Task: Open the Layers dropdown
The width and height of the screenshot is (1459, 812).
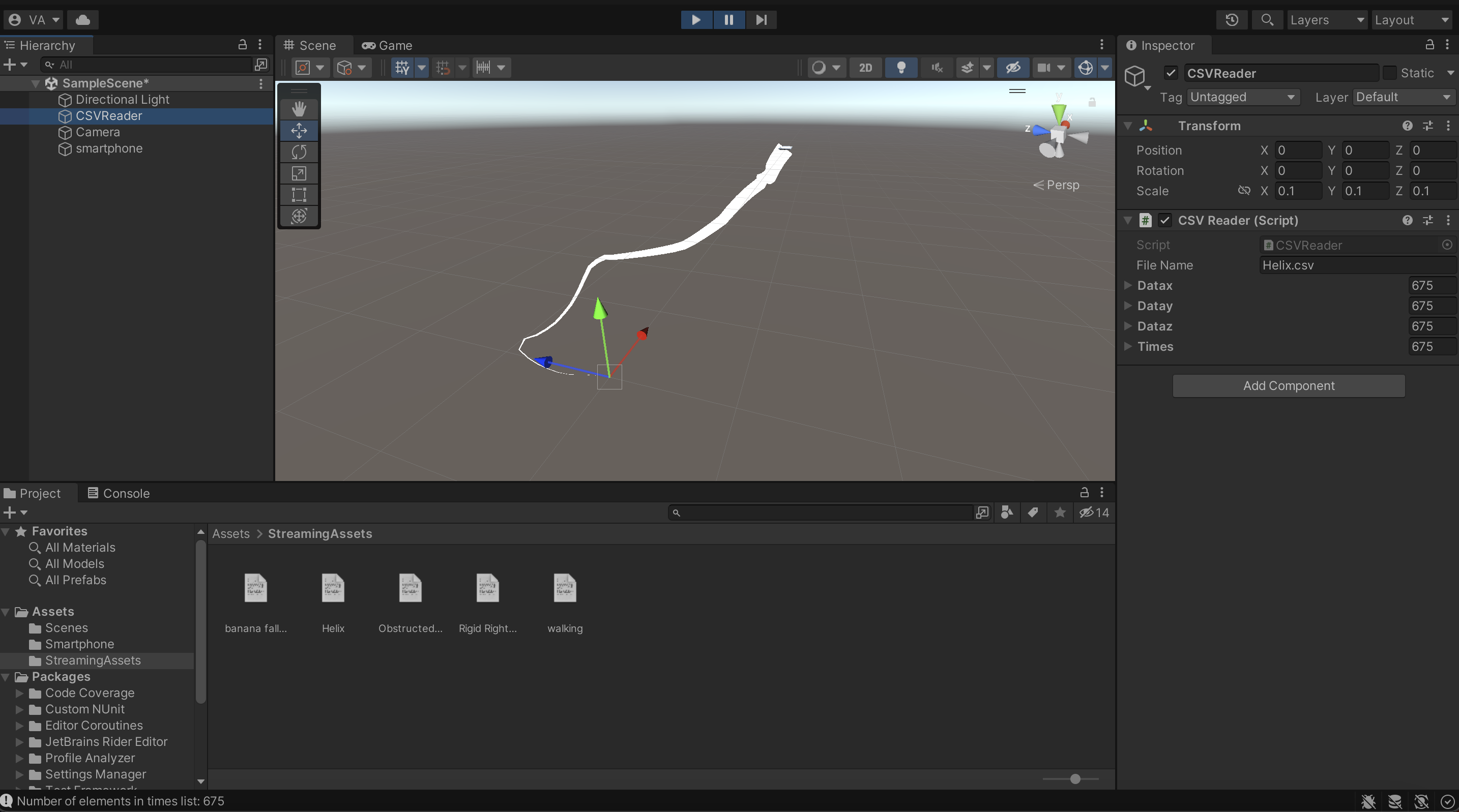Action: pos(1326,20)
